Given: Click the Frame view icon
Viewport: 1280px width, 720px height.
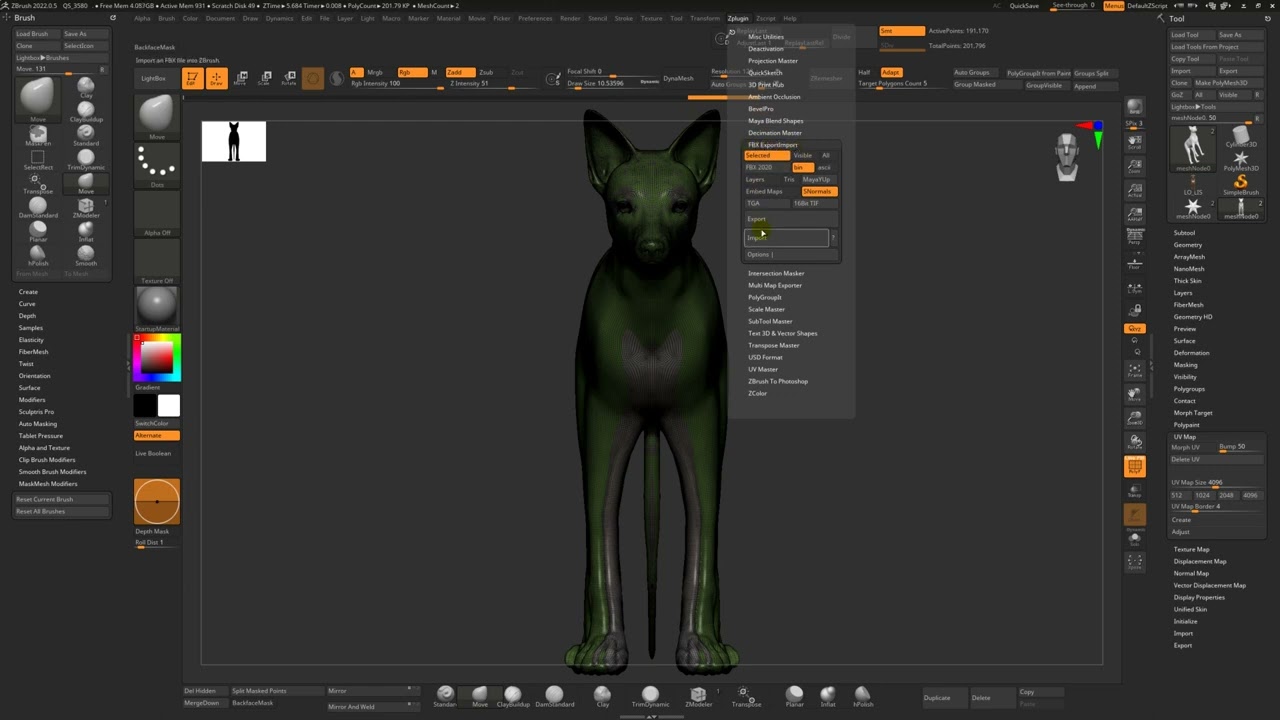Looking at the screenshot, I should 1135,370.
